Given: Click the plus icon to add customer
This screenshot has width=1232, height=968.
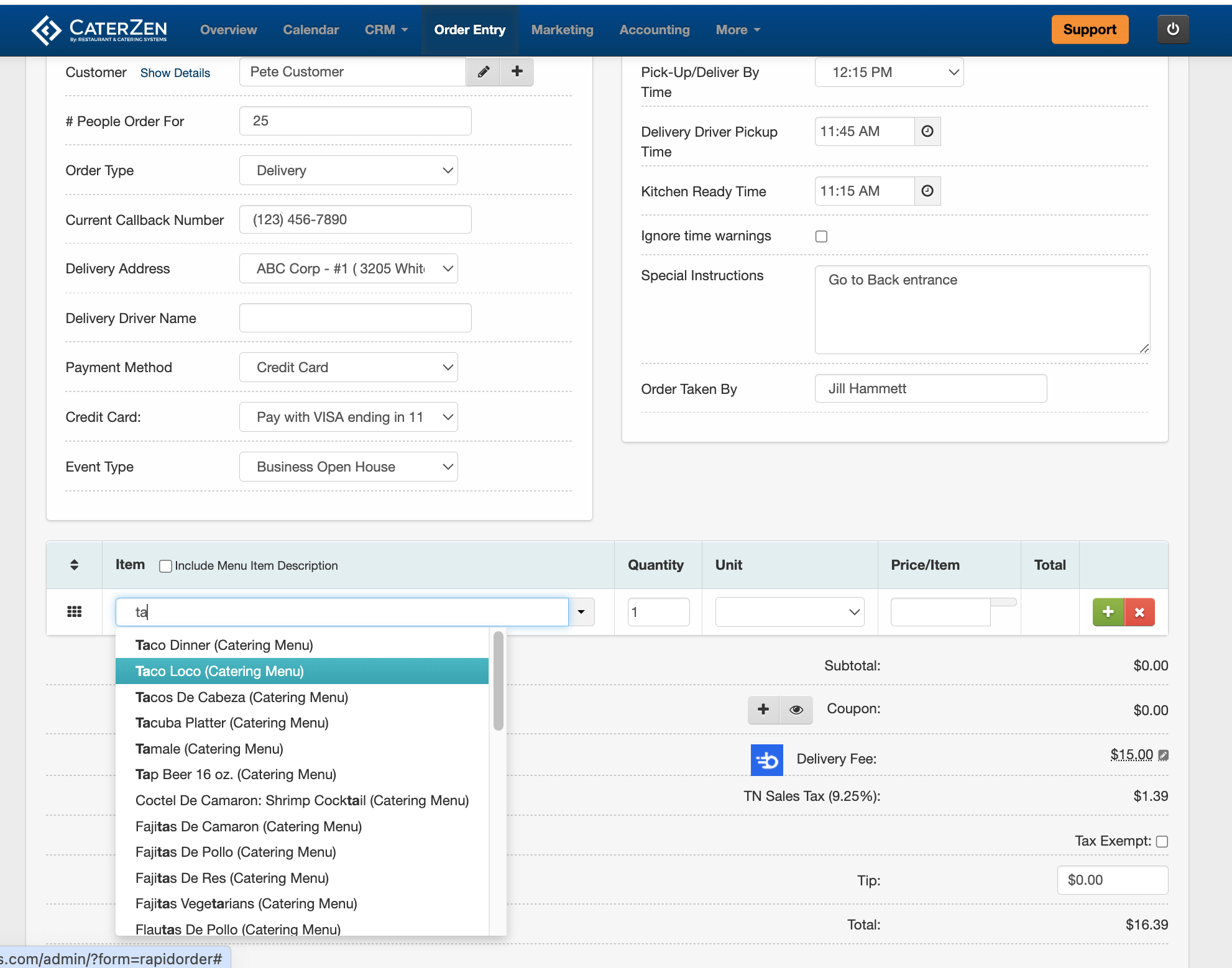Looking at the screenshot, I should [x=517, y=72].
